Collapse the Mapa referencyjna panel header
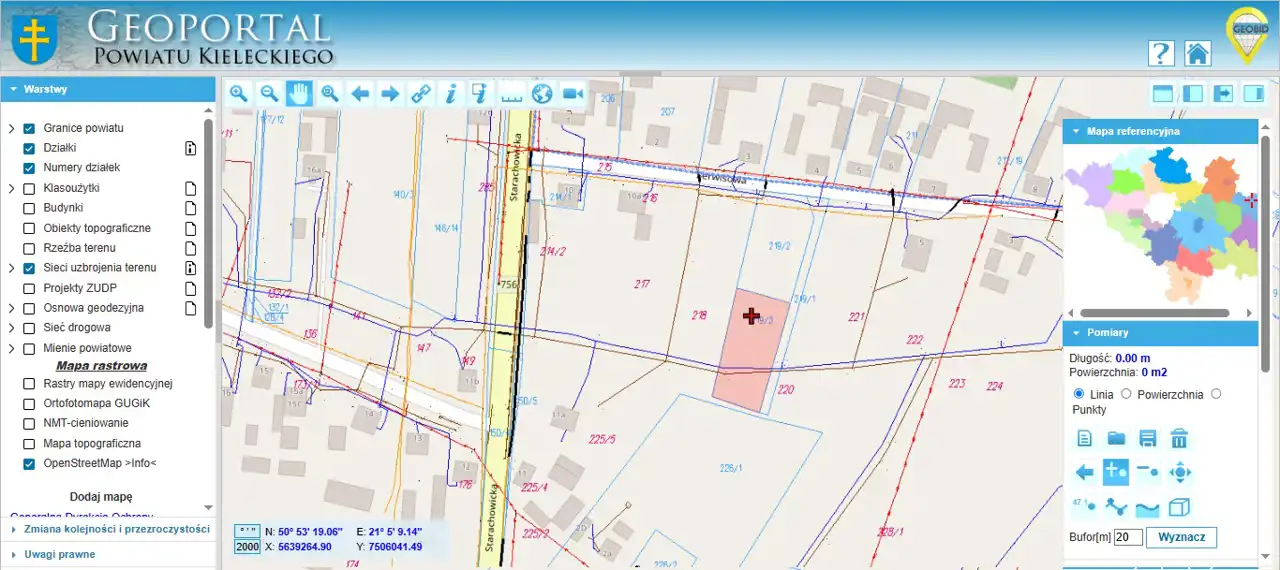Image resolution: width=1280 pixels, height=570 pixels. coord(1160,131)
